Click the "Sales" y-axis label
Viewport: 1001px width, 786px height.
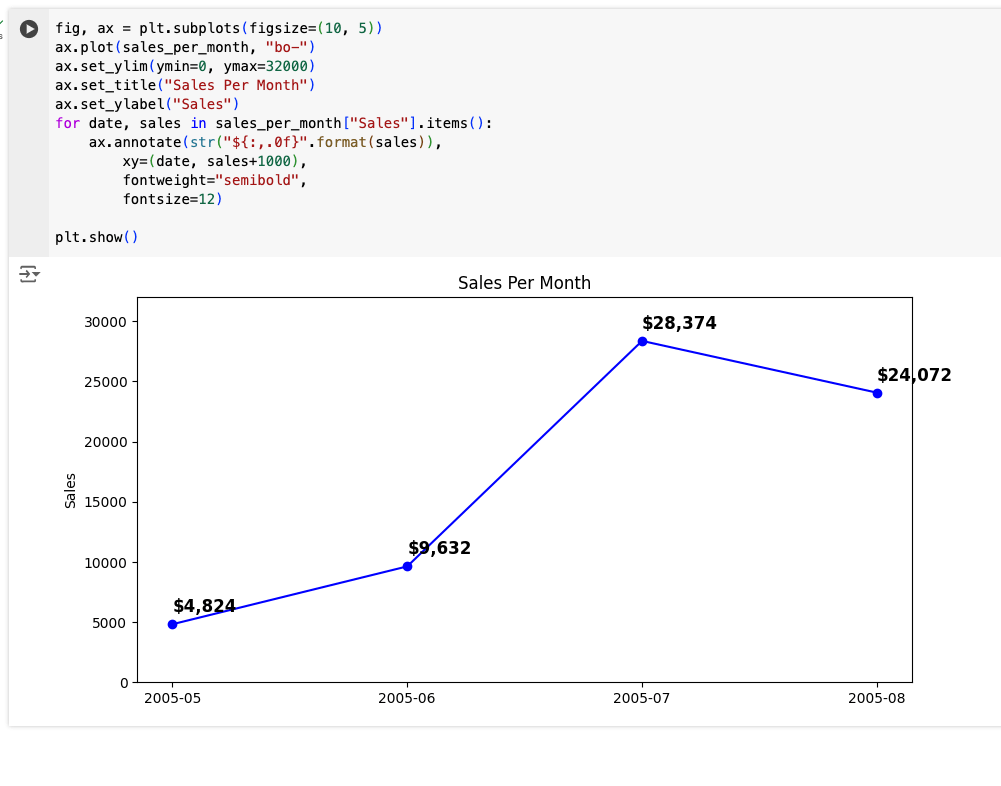coord(70,490)
